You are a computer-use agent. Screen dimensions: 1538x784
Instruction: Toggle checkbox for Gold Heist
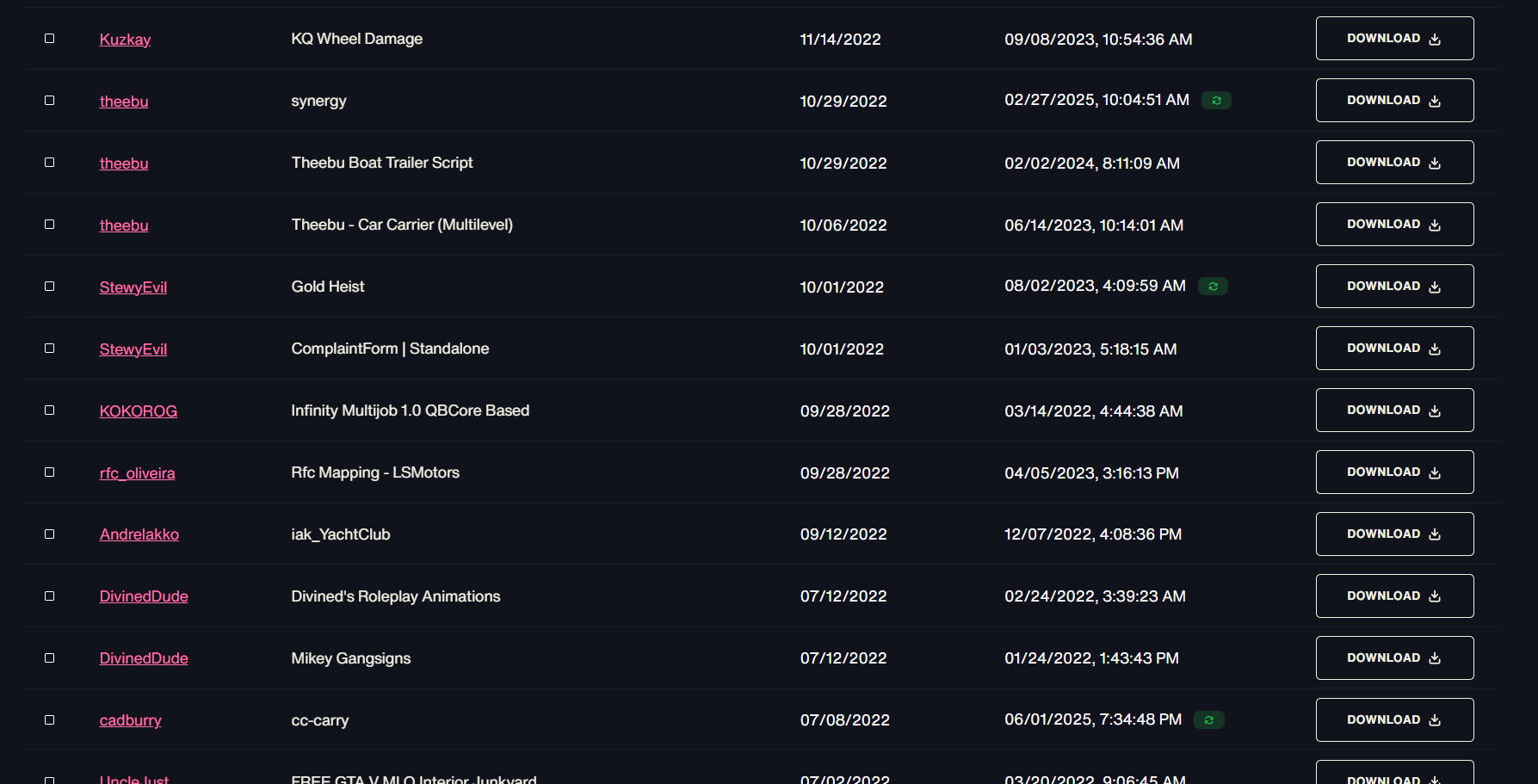pyautogui.click(x=50, y=287)
